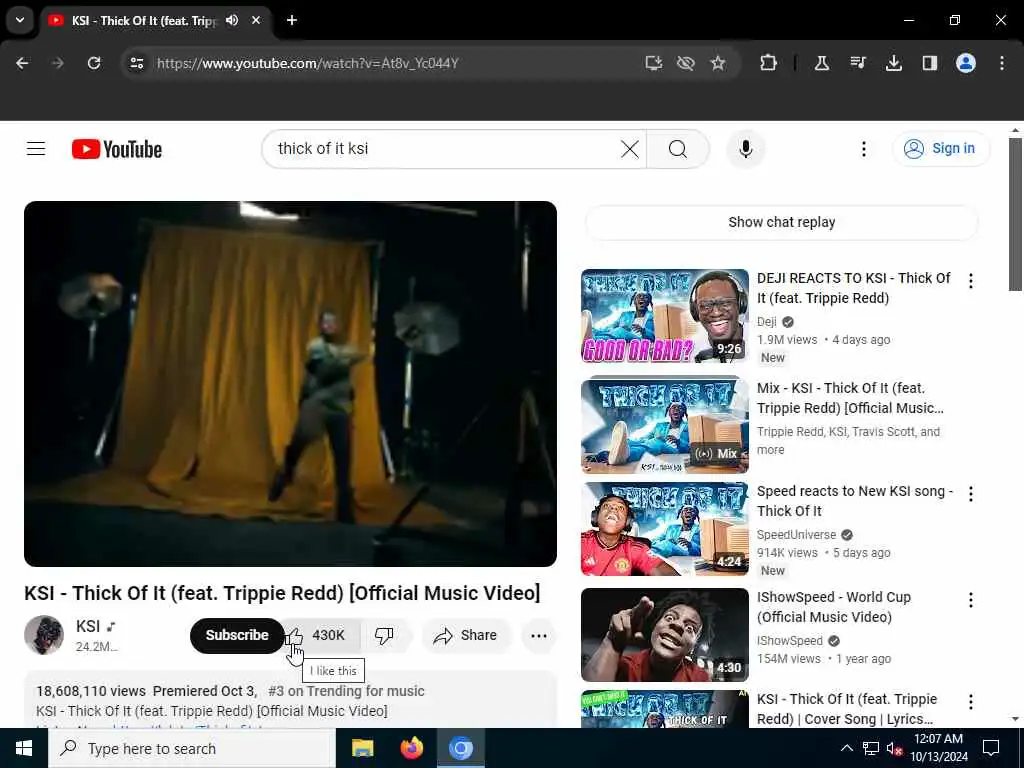
Task: Clear the search box text
Action: 630,149
